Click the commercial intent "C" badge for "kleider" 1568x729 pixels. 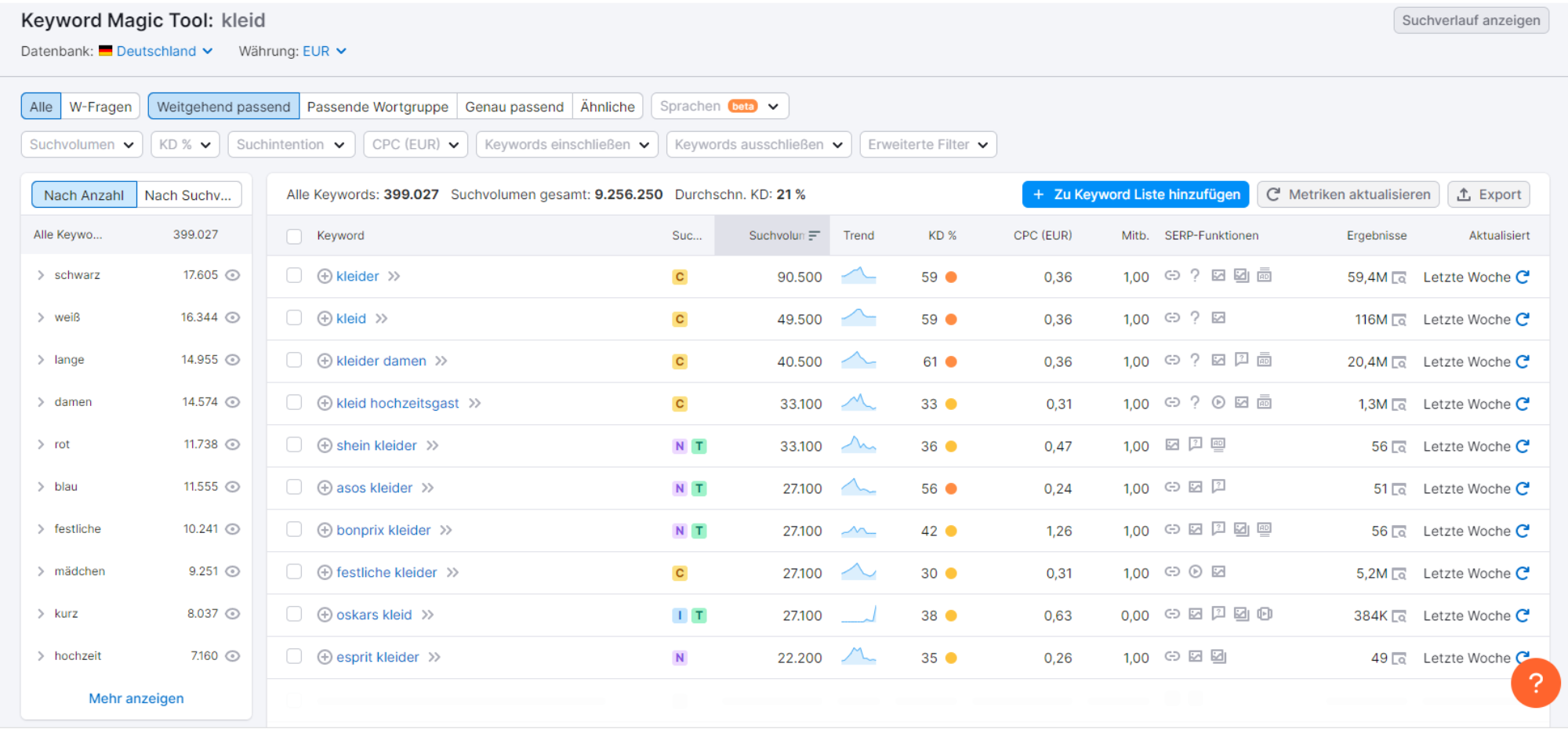pyautogui.click(x=679, y=276)
